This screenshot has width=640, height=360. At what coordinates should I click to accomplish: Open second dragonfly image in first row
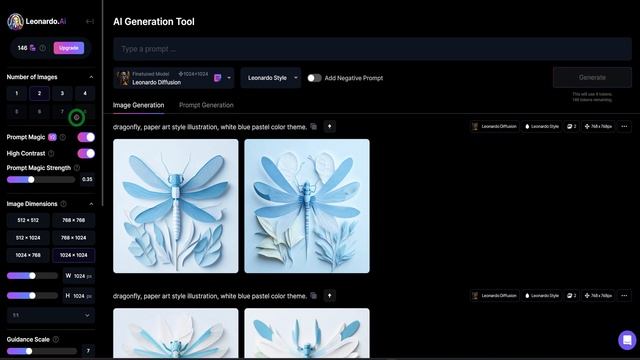(x=307, y=206)
